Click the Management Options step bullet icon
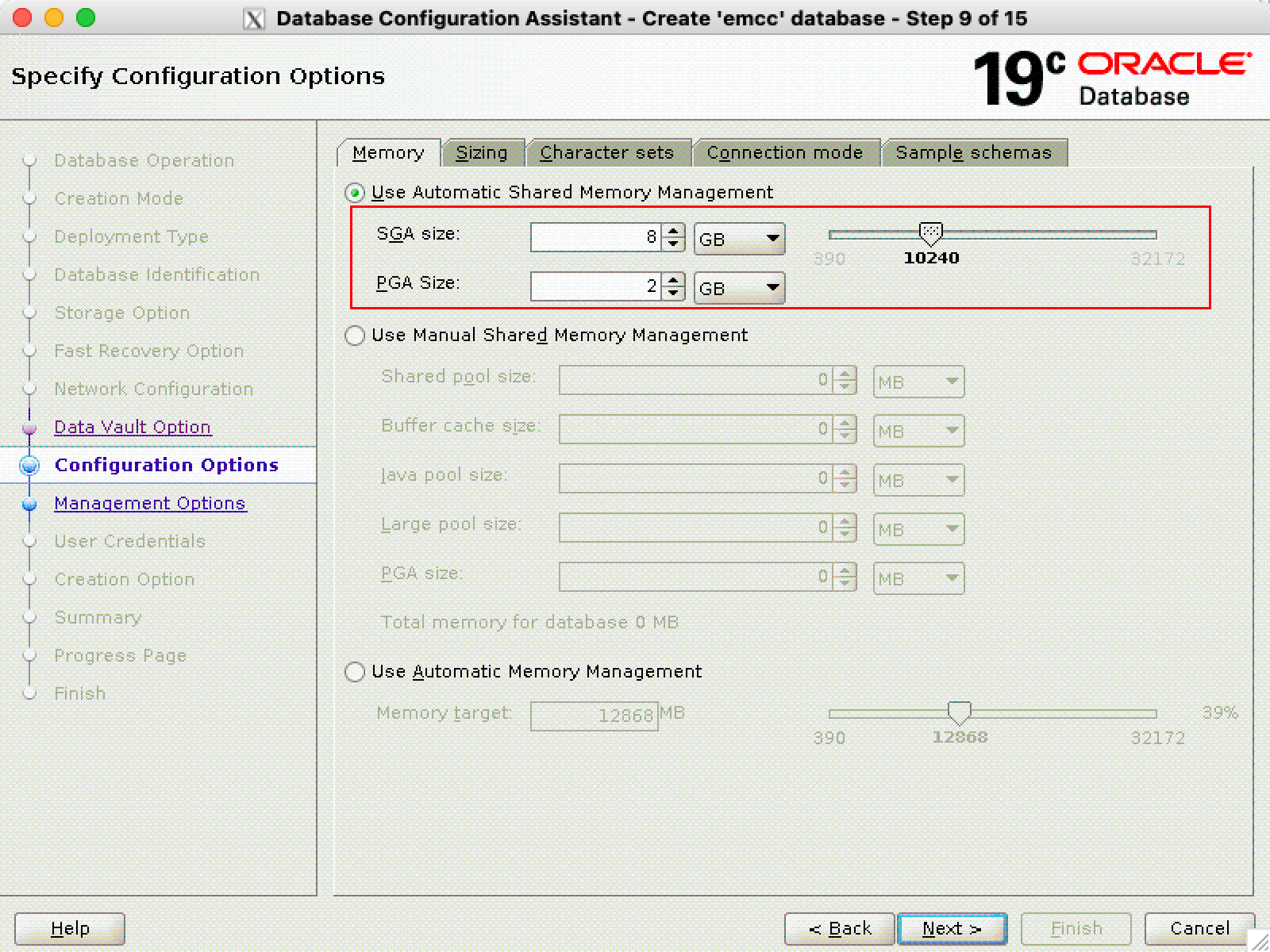This screenshot has height=952, width=1270. pos(29,504)
